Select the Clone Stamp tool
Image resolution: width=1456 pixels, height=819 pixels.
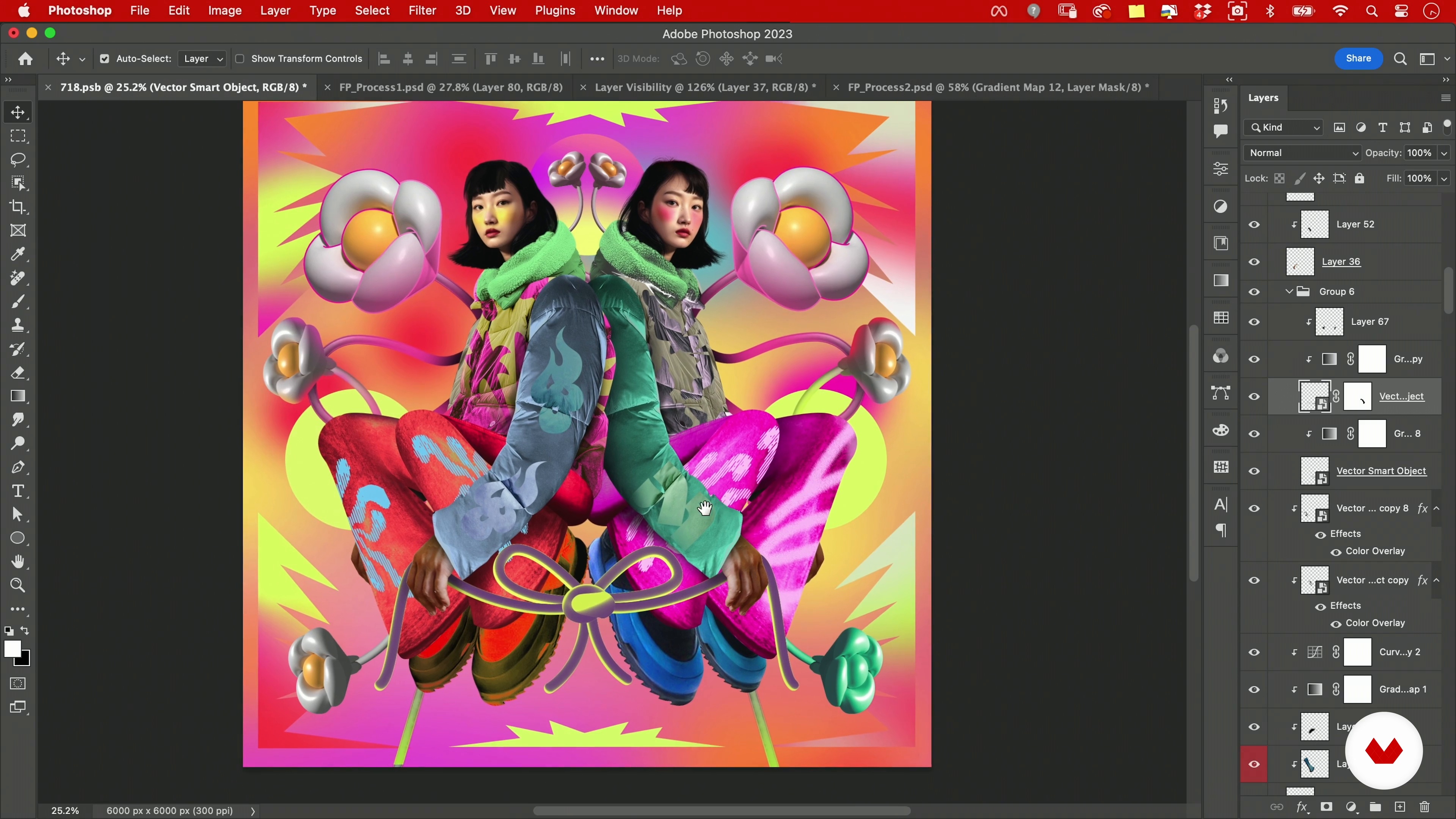pyautogui.click(x=18, y=325)
